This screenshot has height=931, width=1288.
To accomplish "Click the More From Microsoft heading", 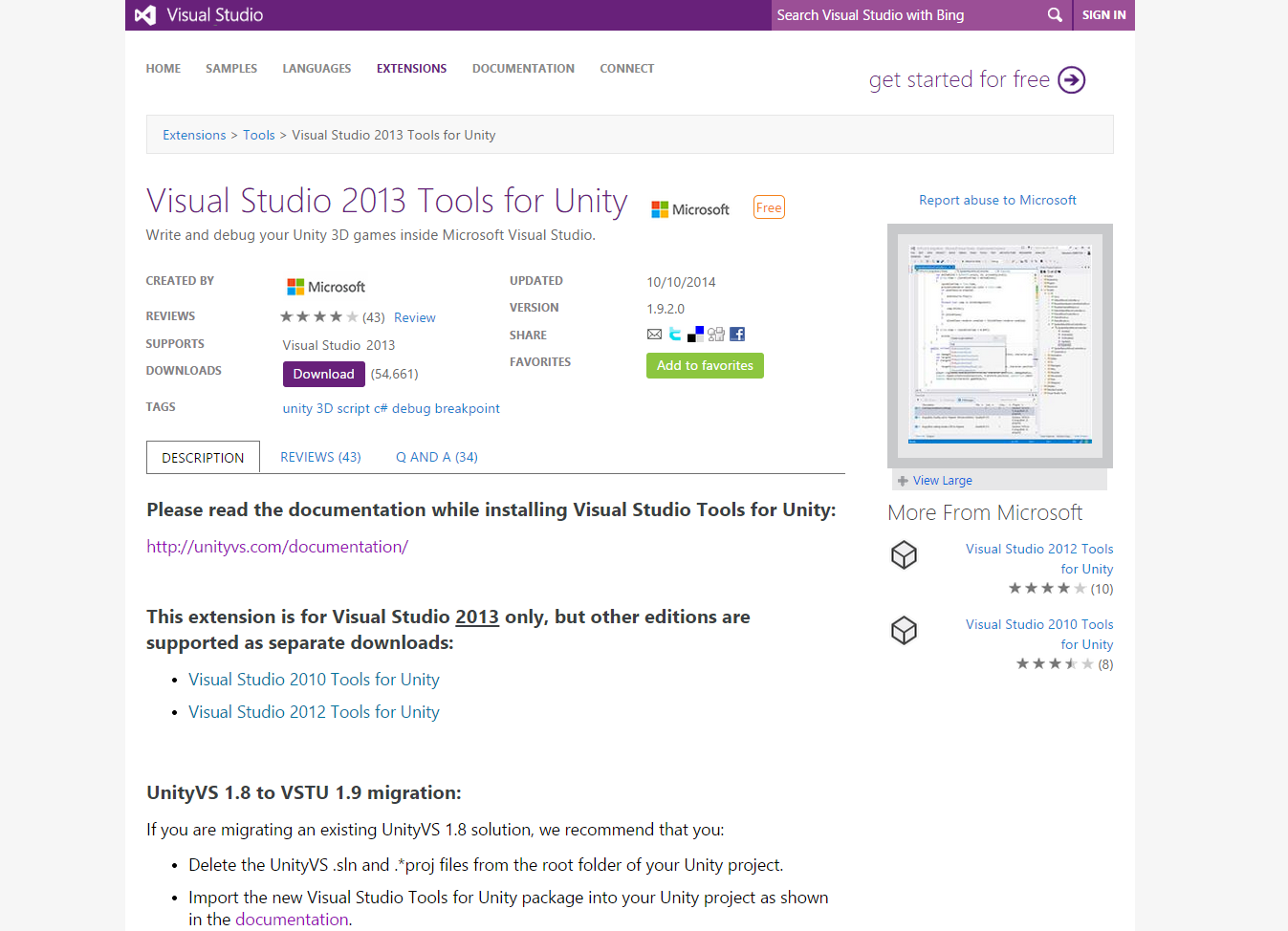I will point(985,513).
